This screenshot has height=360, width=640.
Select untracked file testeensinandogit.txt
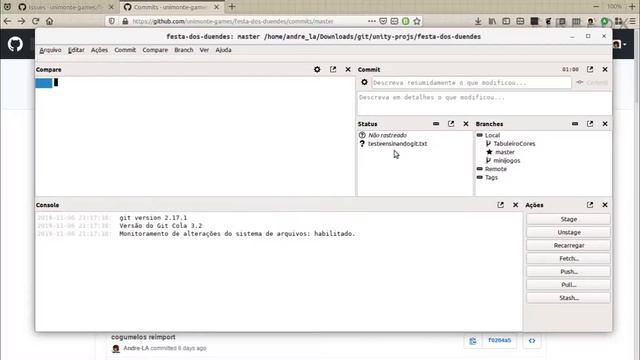[397, 144]
